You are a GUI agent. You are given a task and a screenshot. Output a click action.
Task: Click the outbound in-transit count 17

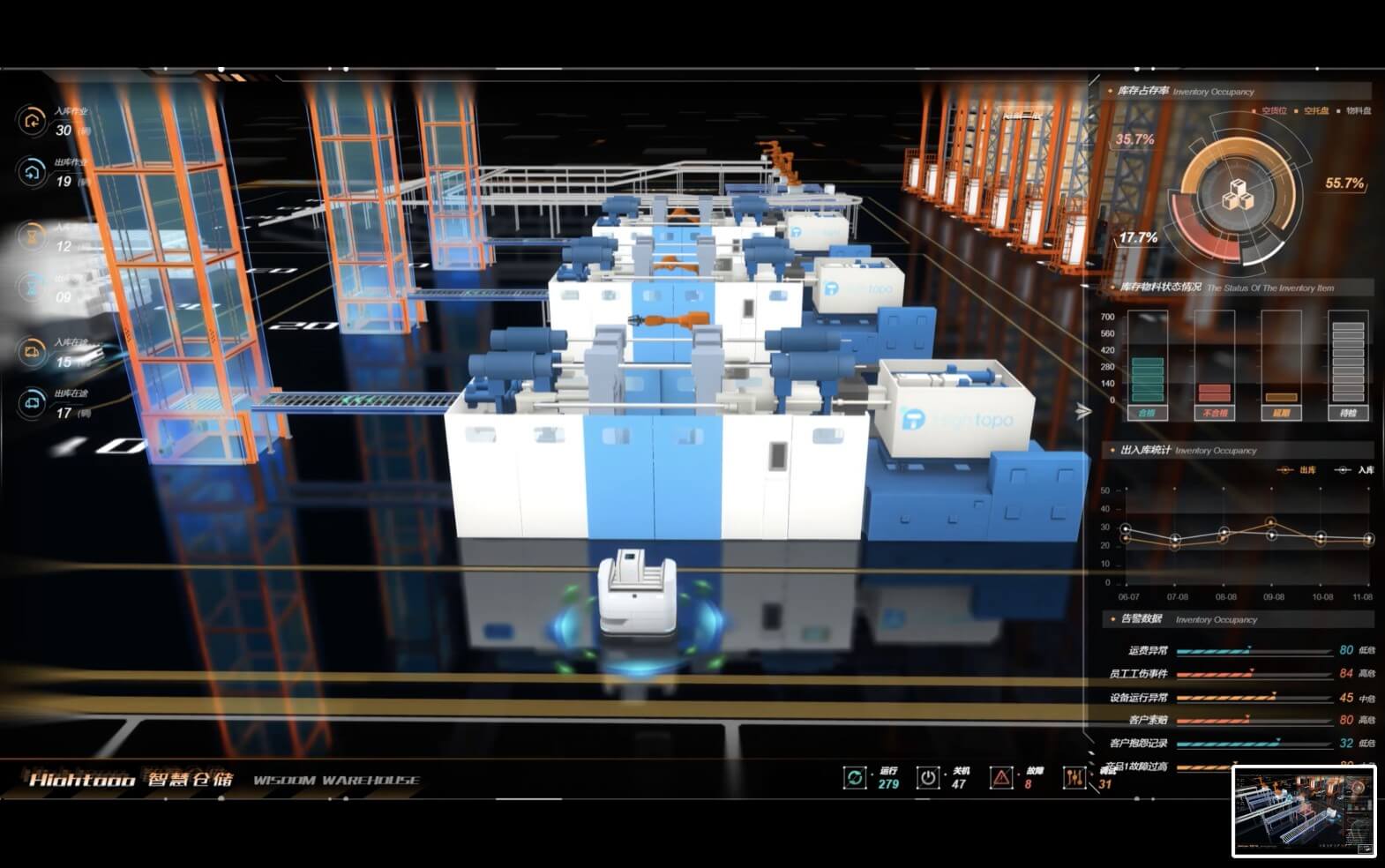(64, 413)
